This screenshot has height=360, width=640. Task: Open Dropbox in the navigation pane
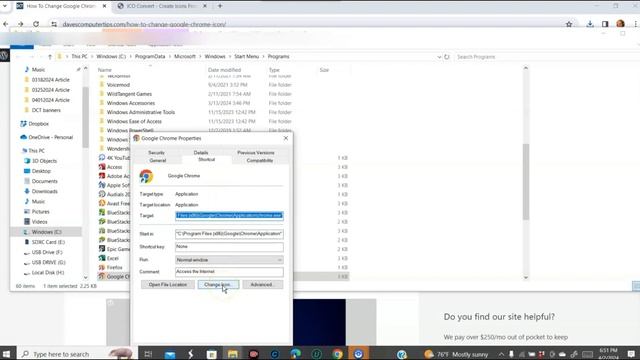coord(38,124)
